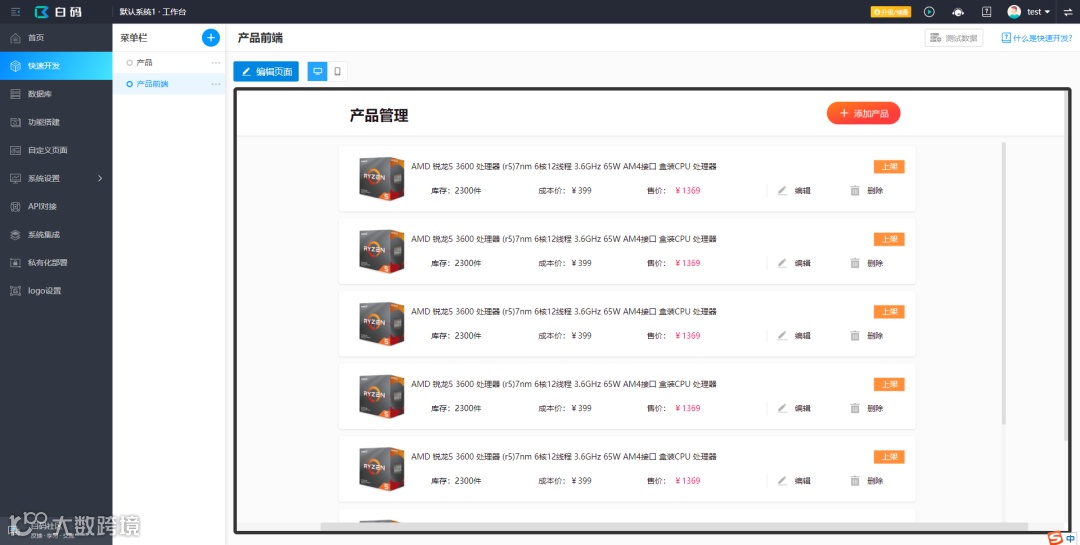Click the switch arrows icon at the header's right end

click(x=1068, y=12)
